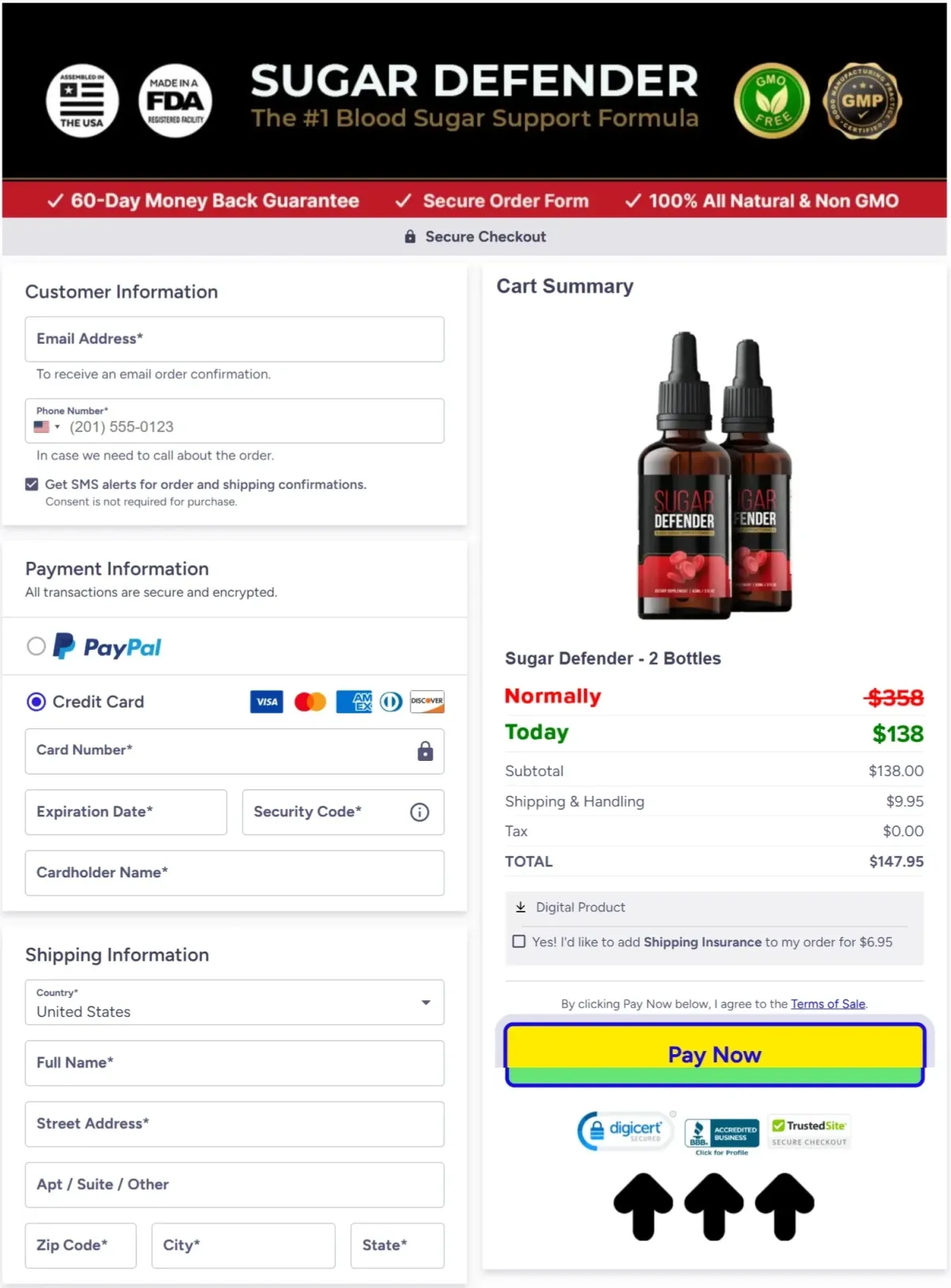Click the Email Address input field
This screenshot has width=951, height=1288.
235,339
